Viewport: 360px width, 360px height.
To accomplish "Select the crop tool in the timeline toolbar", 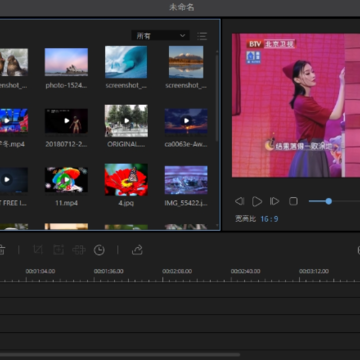I will click(38, 250).
